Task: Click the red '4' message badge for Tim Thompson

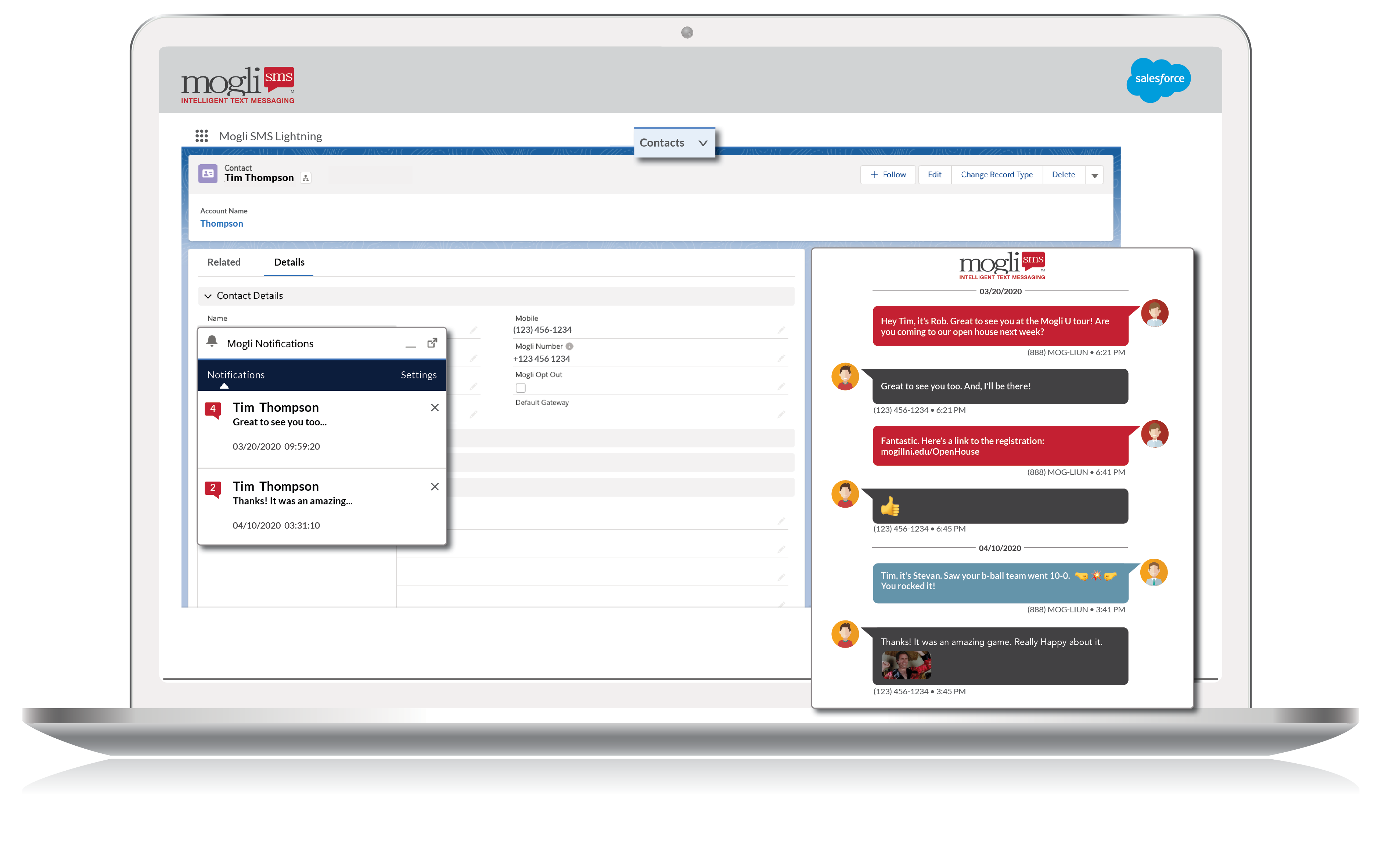Action: click(213, 408)
